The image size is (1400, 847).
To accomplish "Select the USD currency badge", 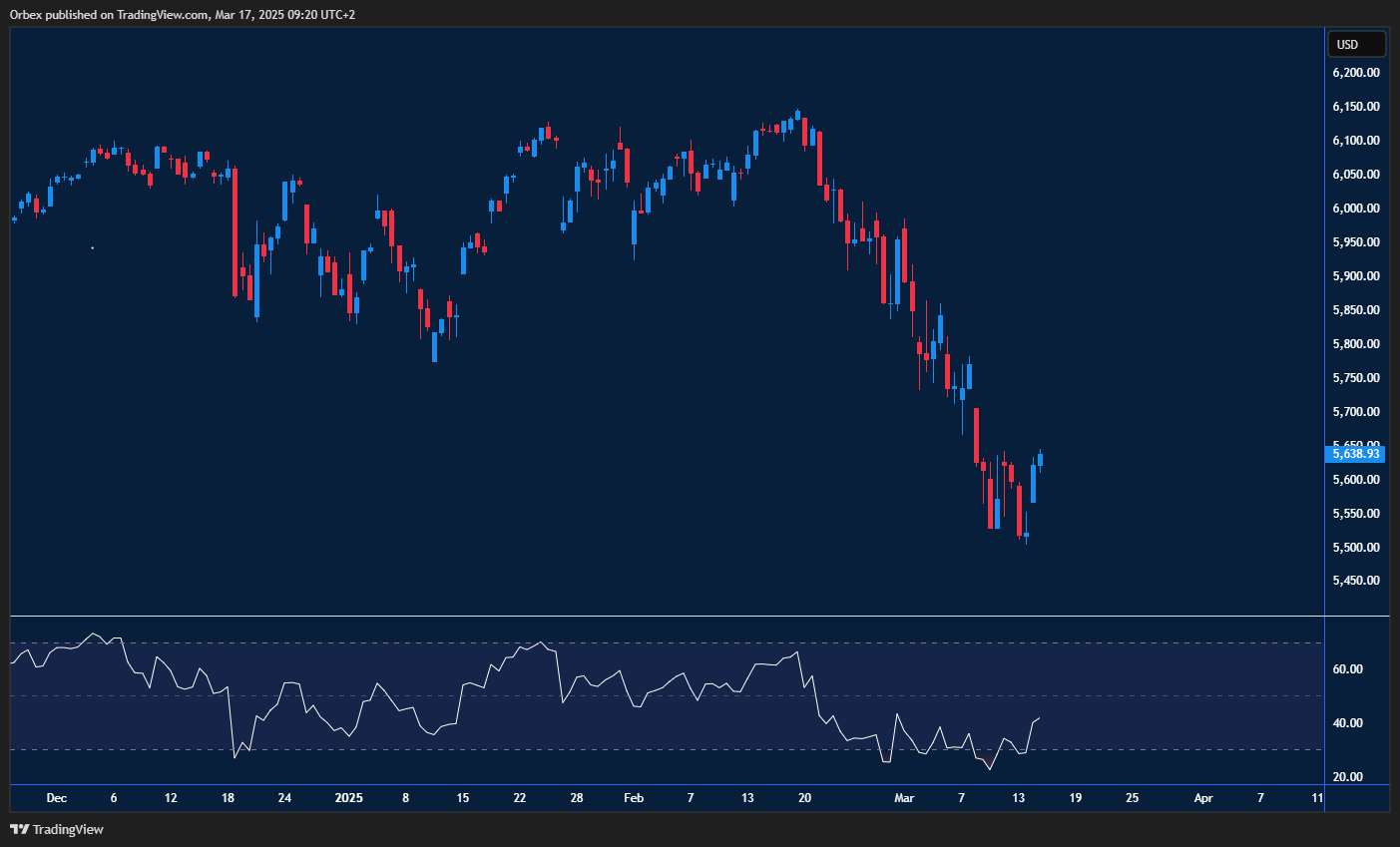I will [x=1355, y=44].
